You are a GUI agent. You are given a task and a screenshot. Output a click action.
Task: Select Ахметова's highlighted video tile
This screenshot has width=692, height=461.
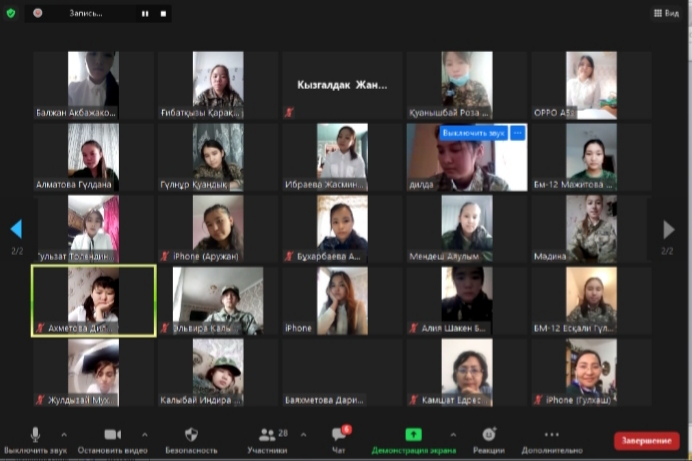93,300
